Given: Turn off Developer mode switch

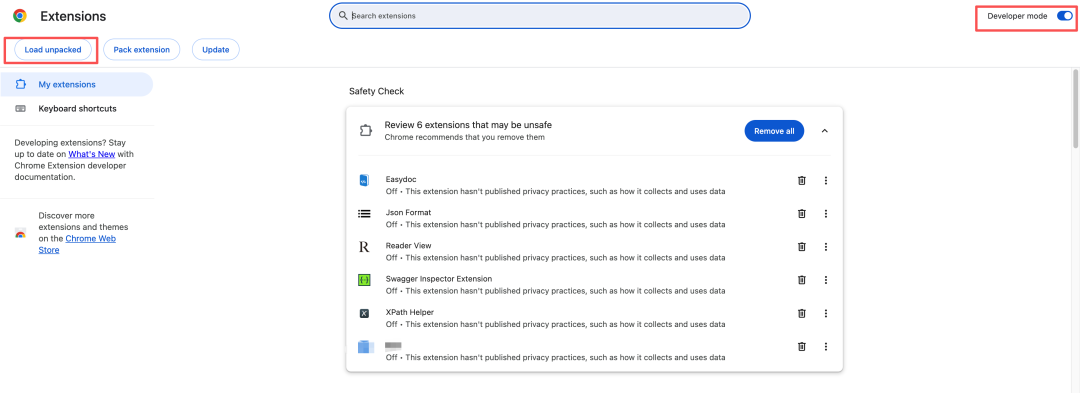Looking at the screenshot, I should pos(1064,16).
